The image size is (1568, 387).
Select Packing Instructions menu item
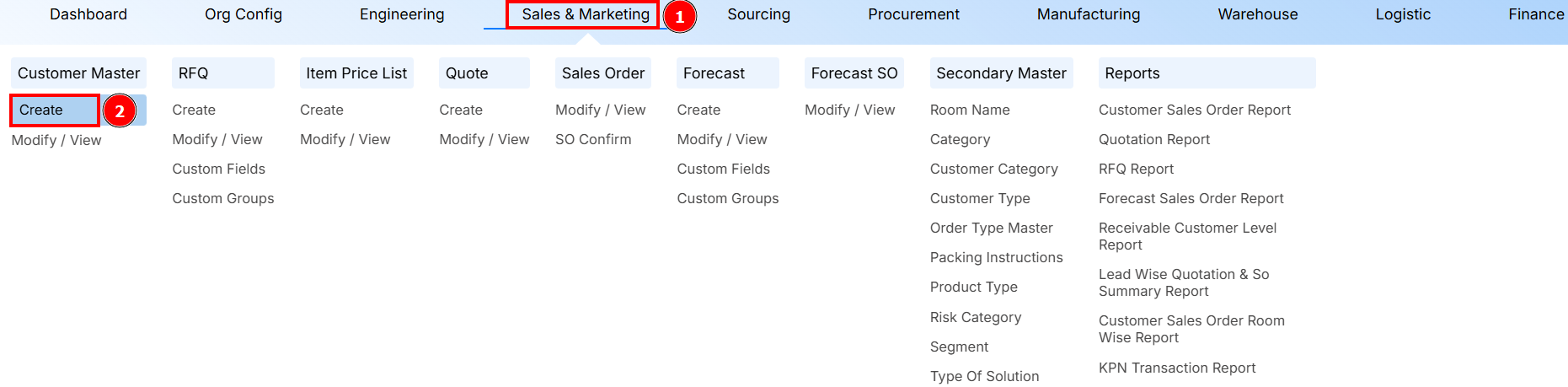pos(996,257)
